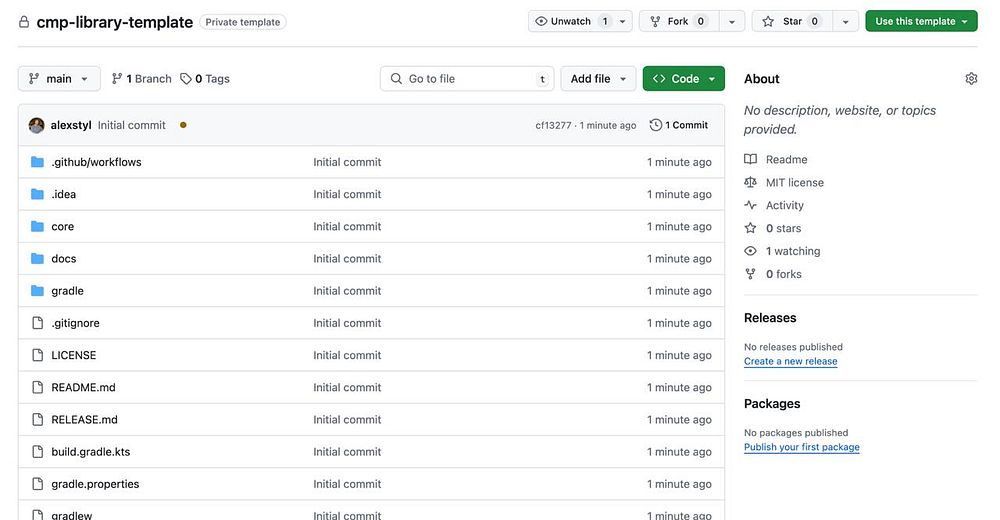Image resolution: width=1000 pixels, height=520 pixels.
Task: Click the .github/workflows folder icon
Action: pyautogui.click(x=38, y=162)
